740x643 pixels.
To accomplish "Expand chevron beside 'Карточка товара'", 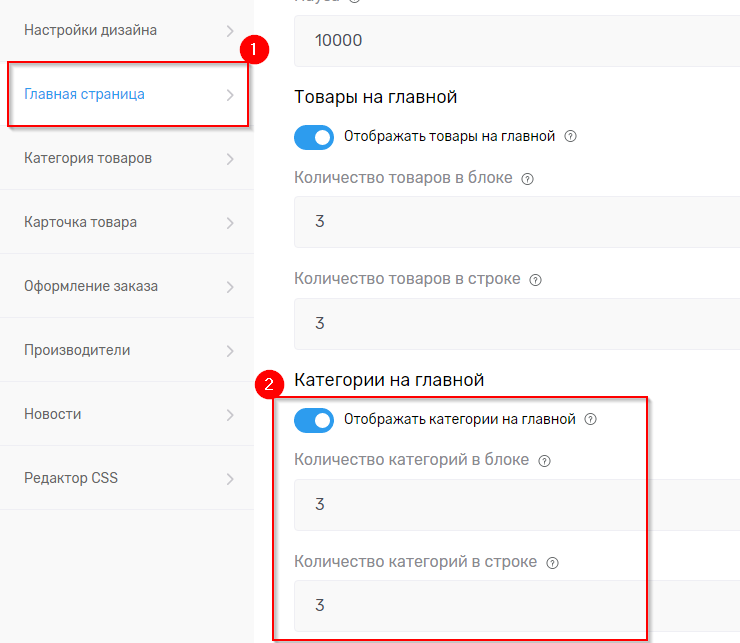I will [230, 223].
